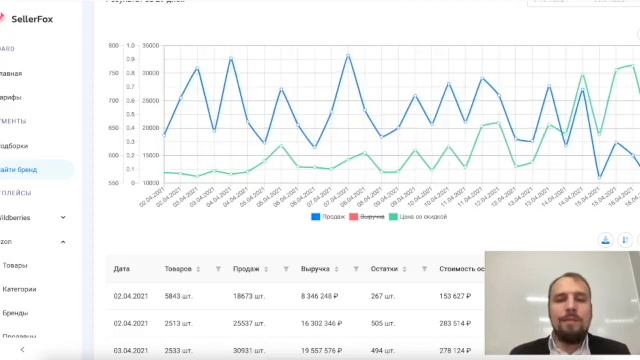The image size is (640, 360).
Task: Toggle Выручка series in chart legend
Action: pyautogui.click(x=367, y=217)
